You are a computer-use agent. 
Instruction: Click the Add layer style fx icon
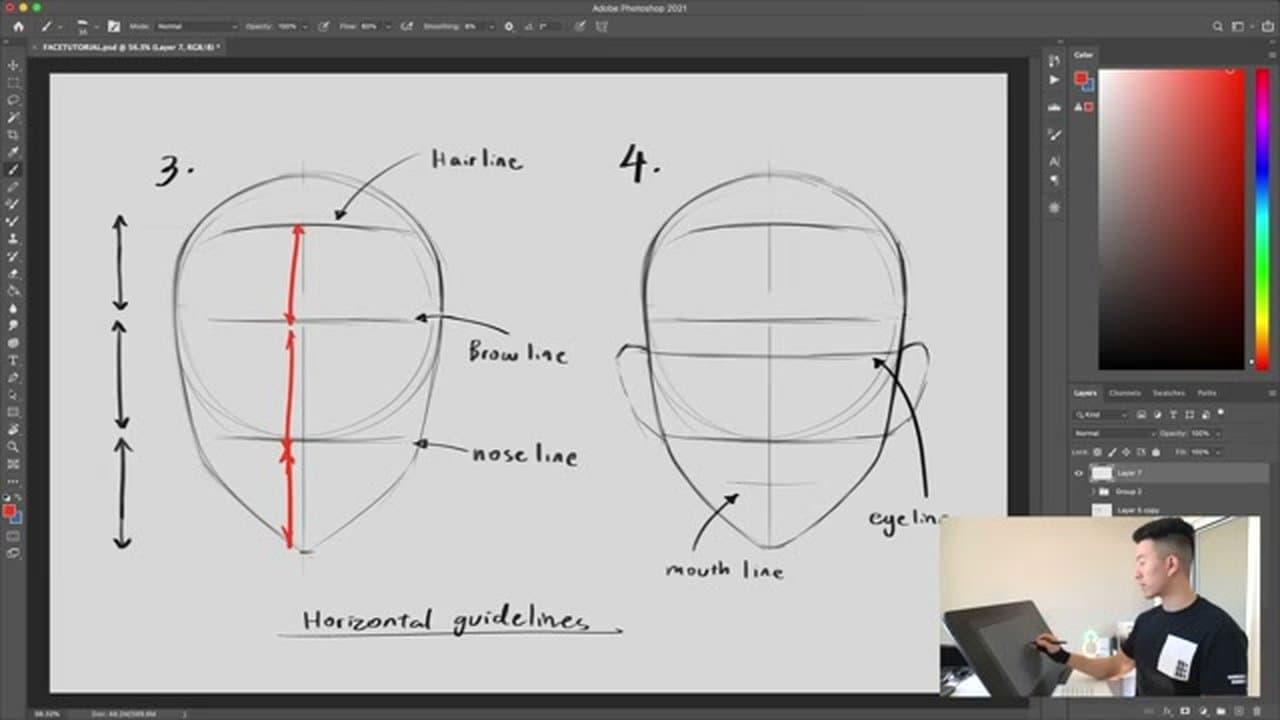coord(1167,711)
